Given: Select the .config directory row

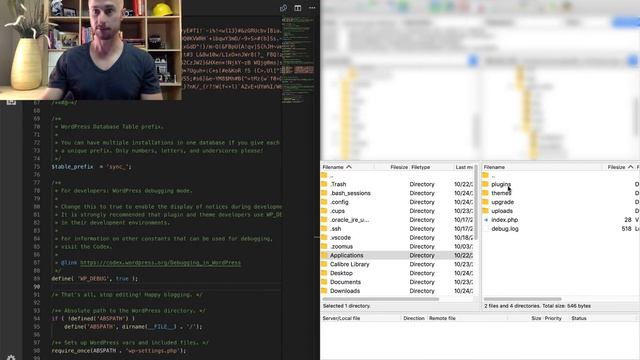Looking at the screenshot, I should click(x=398, y=202).
